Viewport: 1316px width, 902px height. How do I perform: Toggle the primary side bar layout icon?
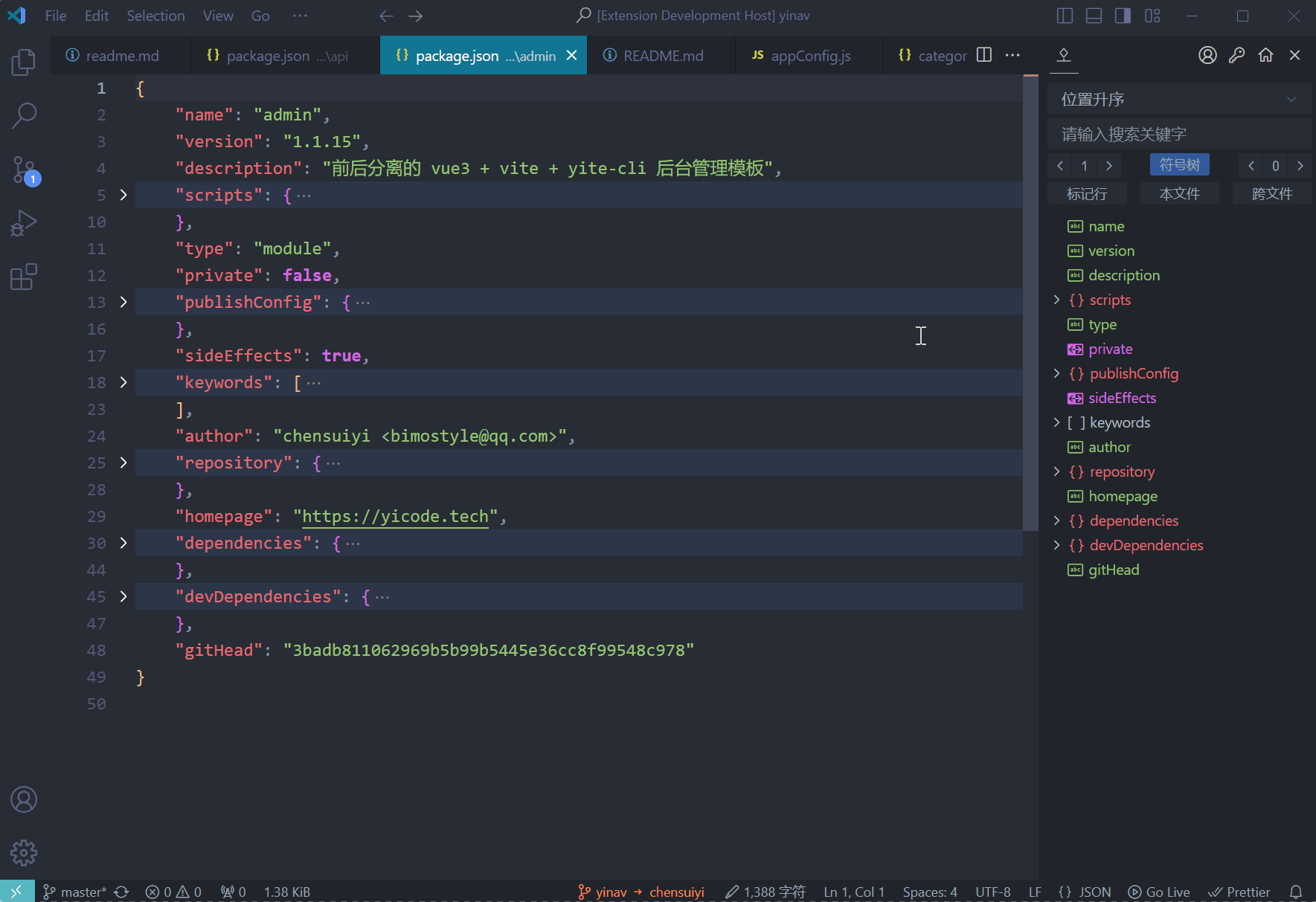click(x=1065, y=16)
